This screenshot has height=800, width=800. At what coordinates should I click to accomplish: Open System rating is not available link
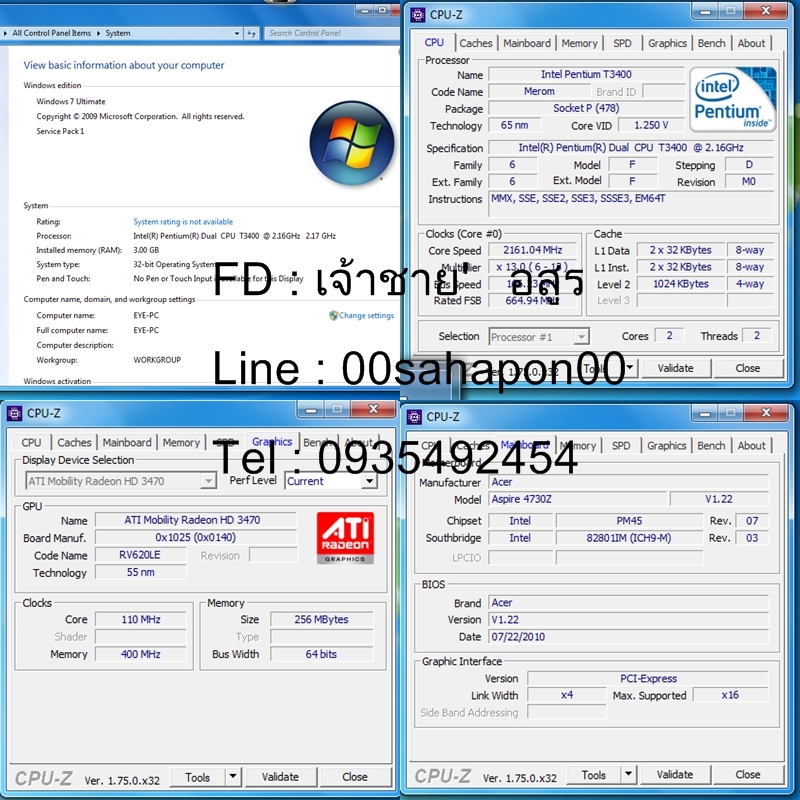183,221
